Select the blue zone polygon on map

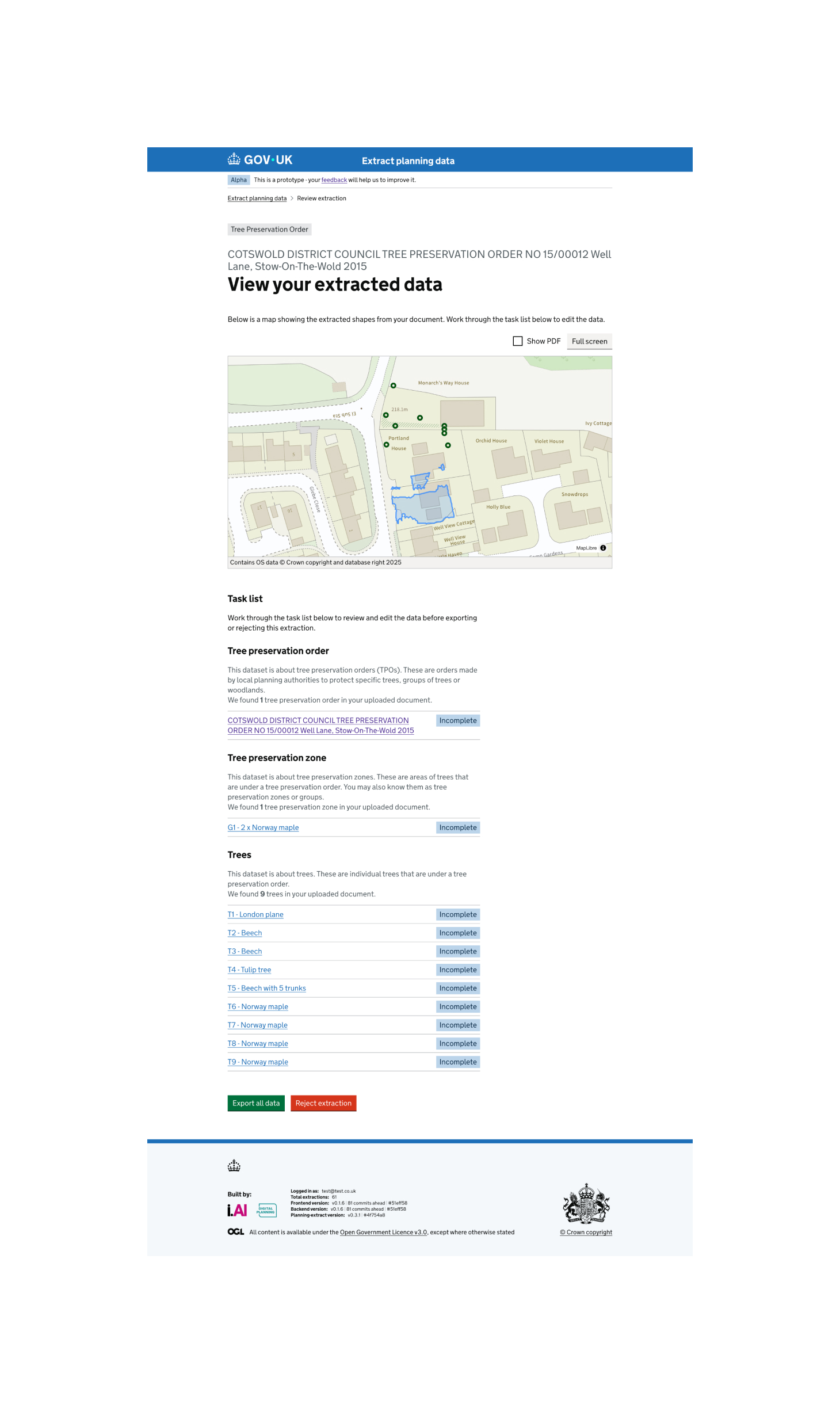pyautogui.click(x=423, y=505)
